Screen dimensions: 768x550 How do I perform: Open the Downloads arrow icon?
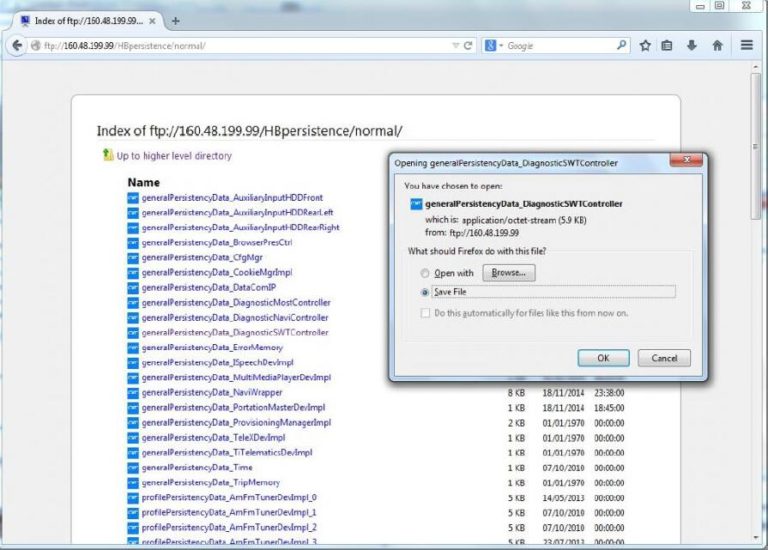click(x=692, y=46)
